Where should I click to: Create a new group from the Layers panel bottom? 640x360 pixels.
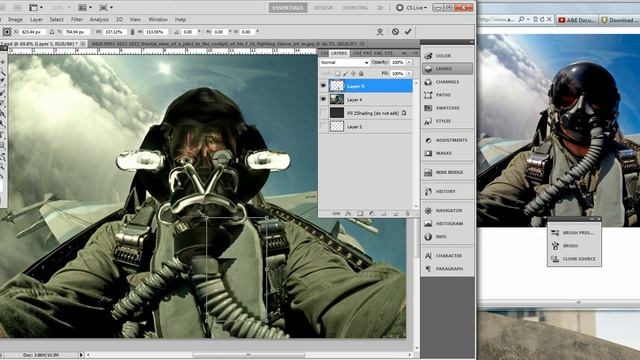point(384,213)
